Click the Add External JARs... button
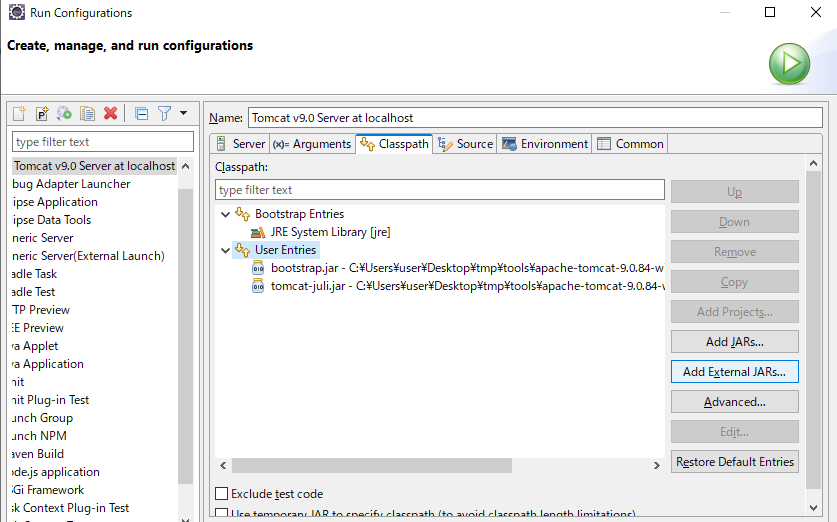Image resolution: width=837 pixels, height=522 pixels. point(735,371)
